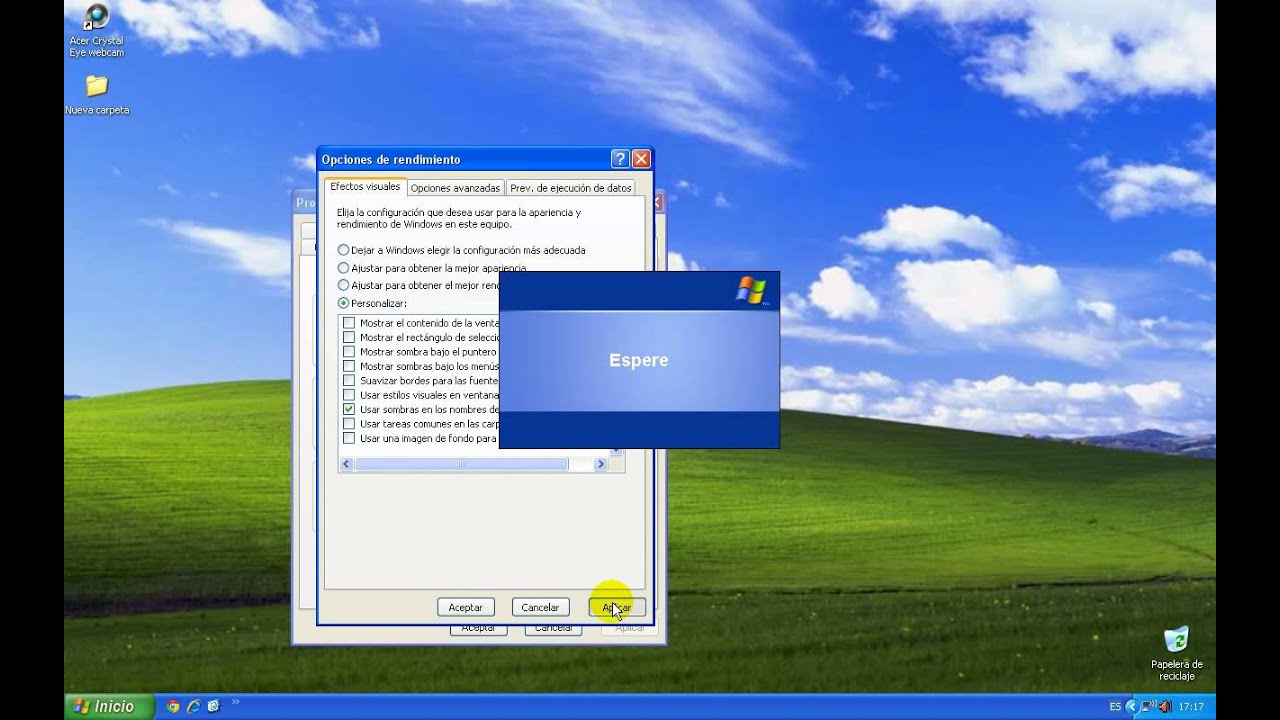Tick 'Mostrar sombra bajo el puntero' checkbox
Viewport: 1280px width, 720px height.
tap(349, 352)
